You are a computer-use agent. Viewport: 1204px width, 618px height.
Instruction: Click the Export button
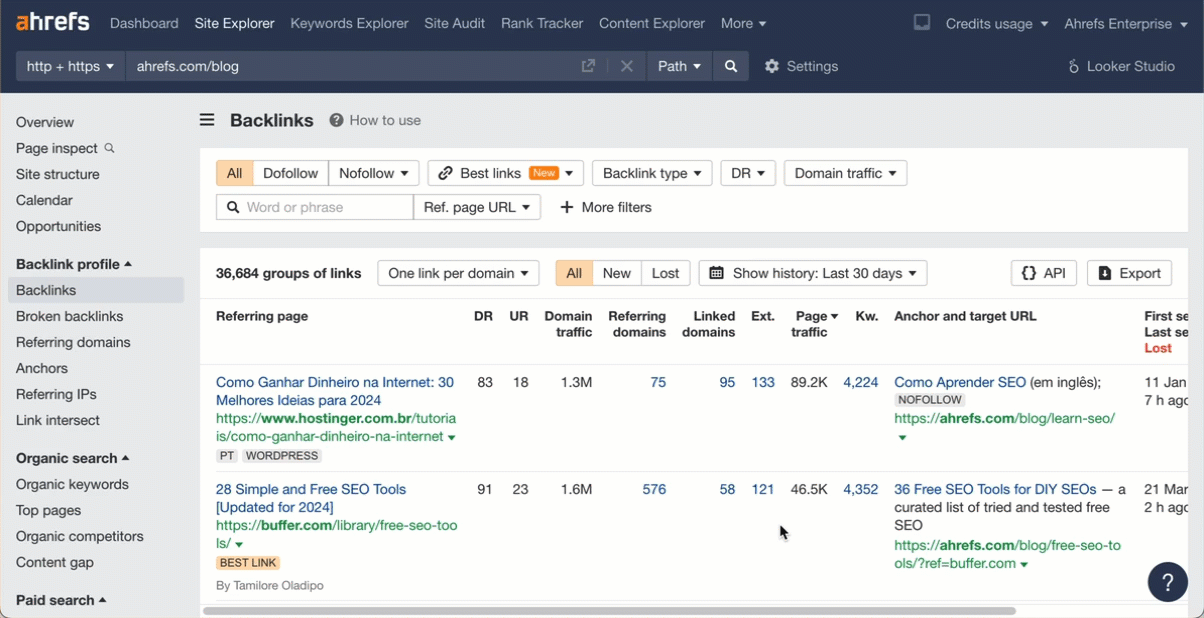(1129, 272)
